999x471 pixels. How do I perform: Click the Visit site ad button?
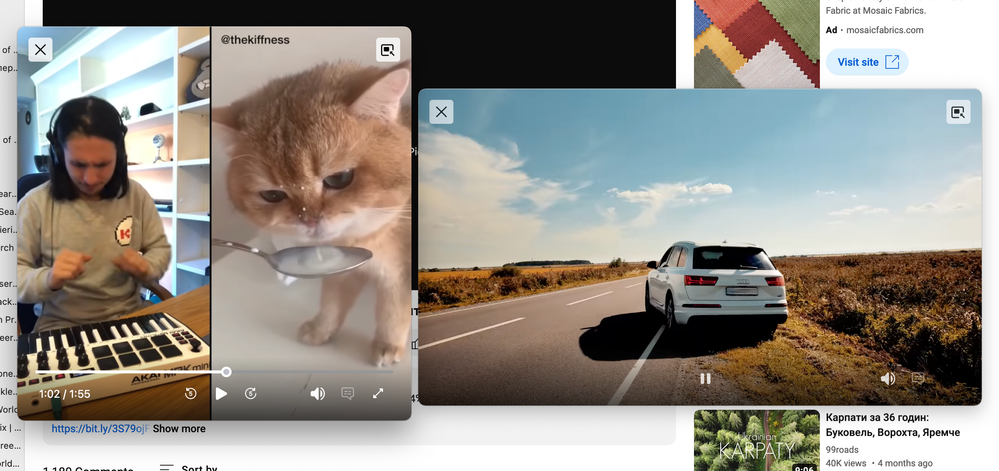click(x=867, y=62)
